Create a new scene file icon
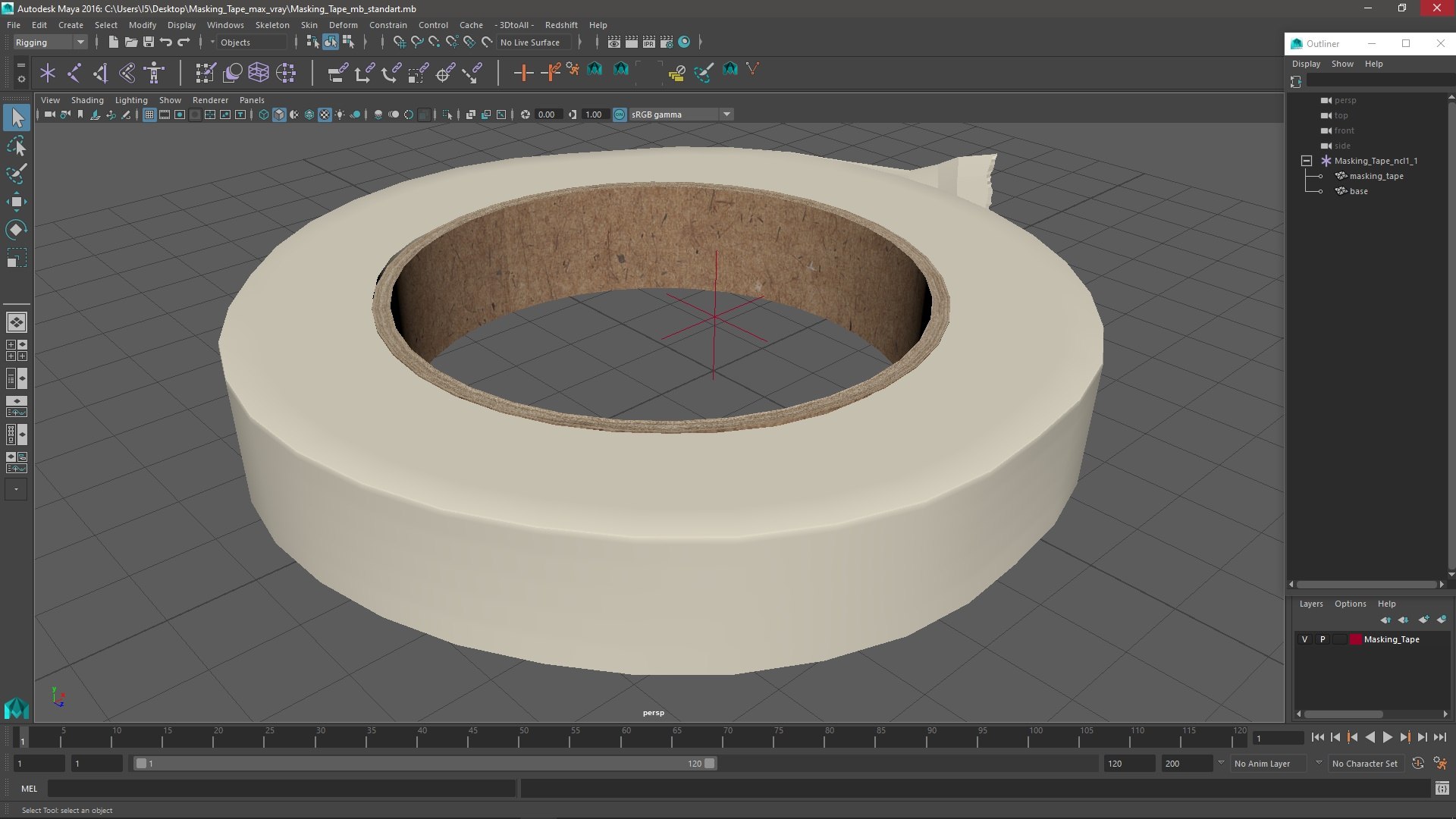 pyautogui.click(x=114, y=42)
